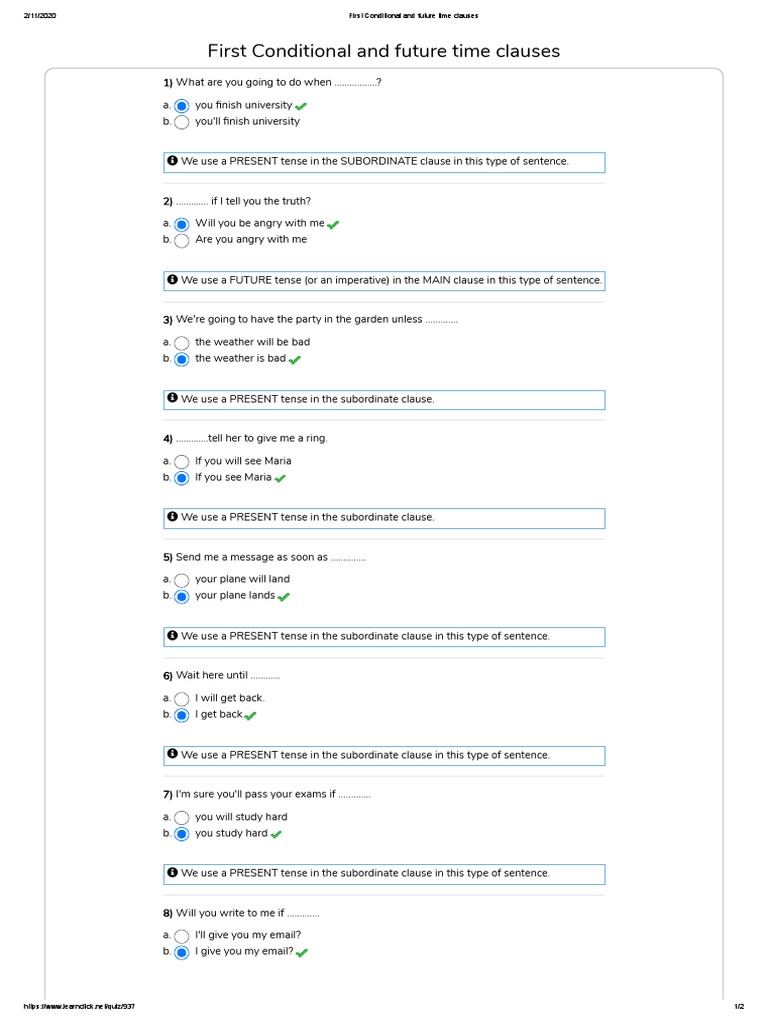
Task: Click green checkmark next to "Will you be angry with me"
Action: [333, 225]
